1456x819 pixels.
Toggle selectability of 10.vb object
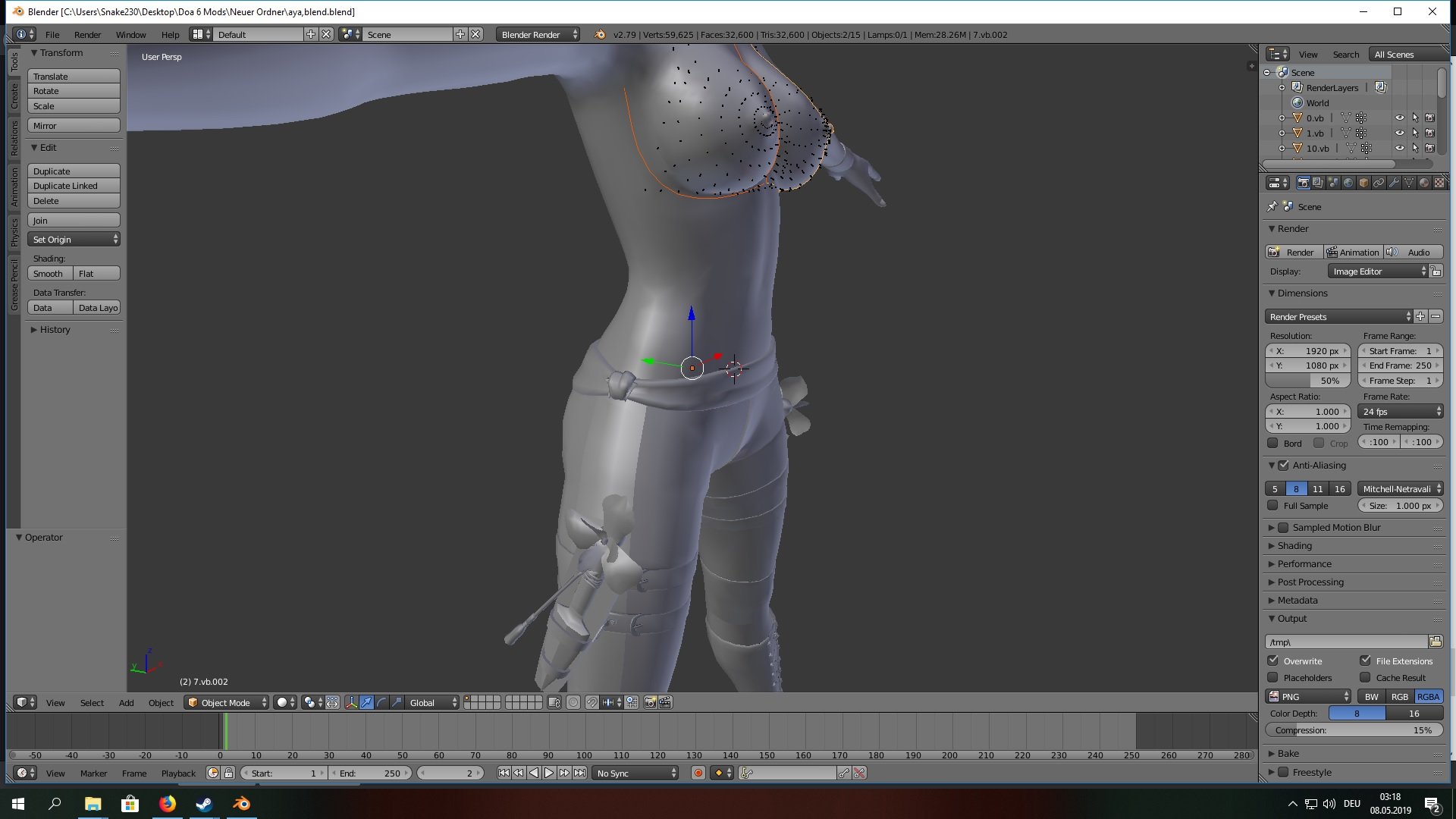pyautogui.click(x=1415, y=148)
